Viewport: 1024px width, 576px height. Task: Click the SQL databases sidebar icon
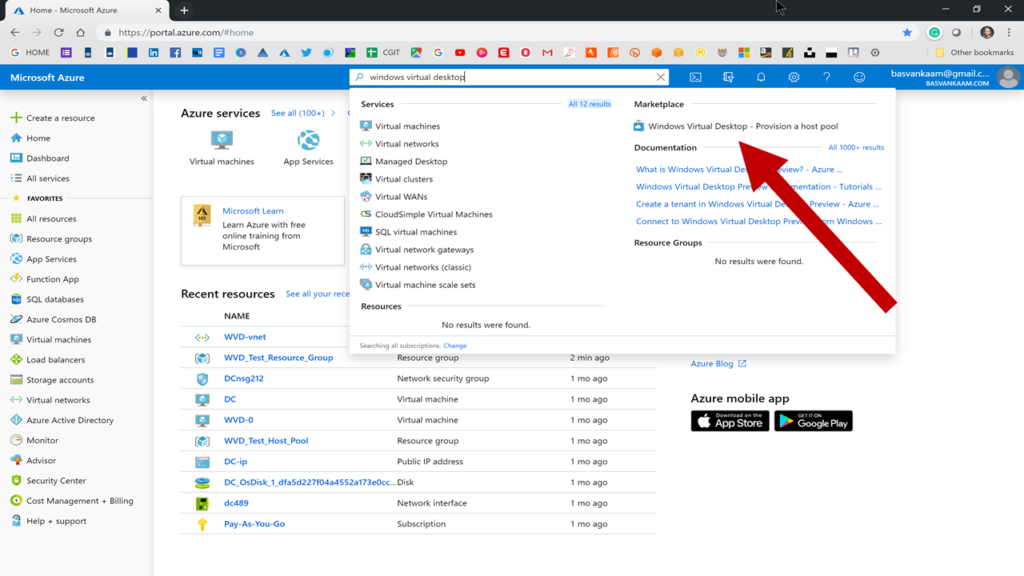16,299
